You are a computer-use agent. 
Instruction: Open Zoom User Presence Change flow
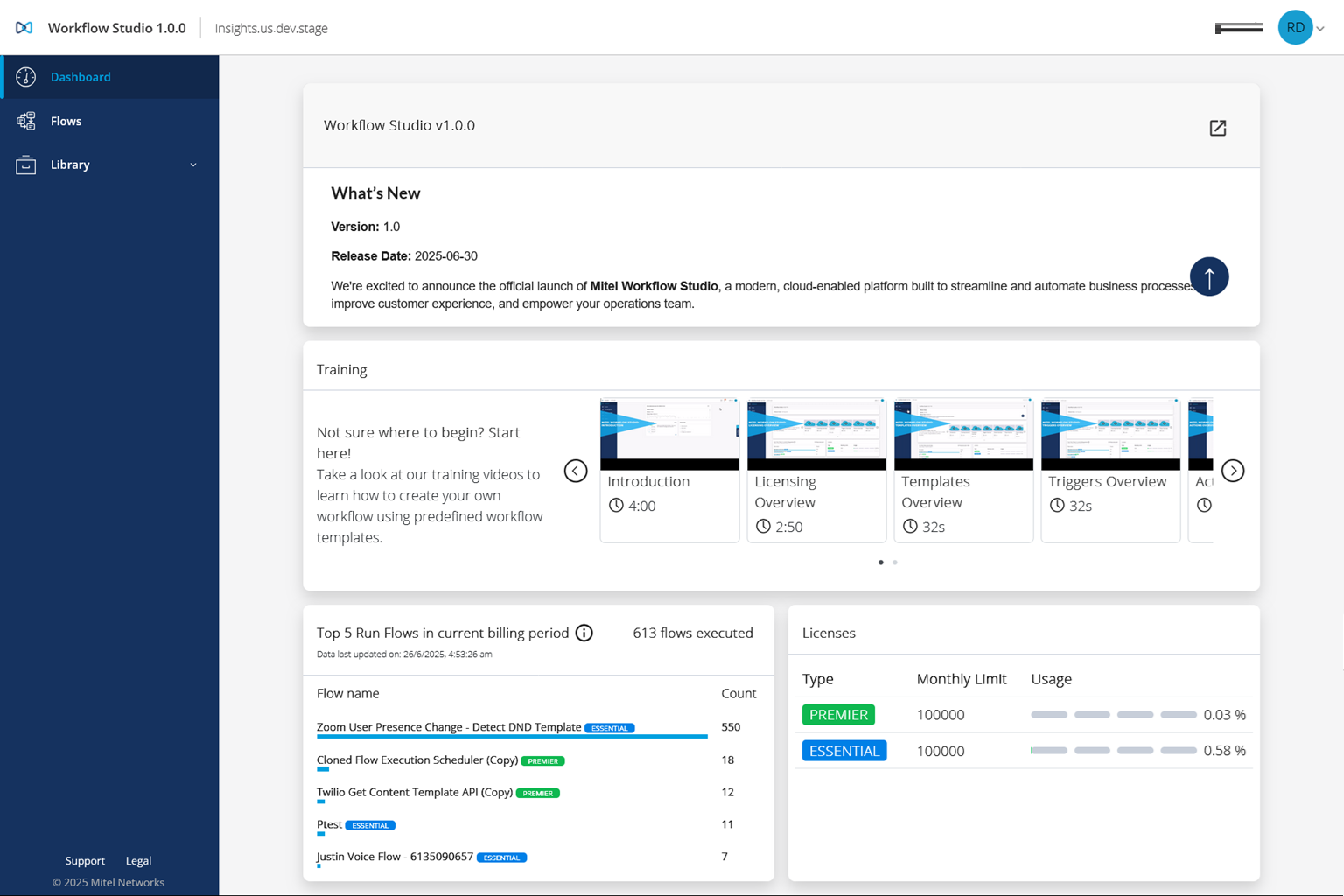[x=448, y=727]
